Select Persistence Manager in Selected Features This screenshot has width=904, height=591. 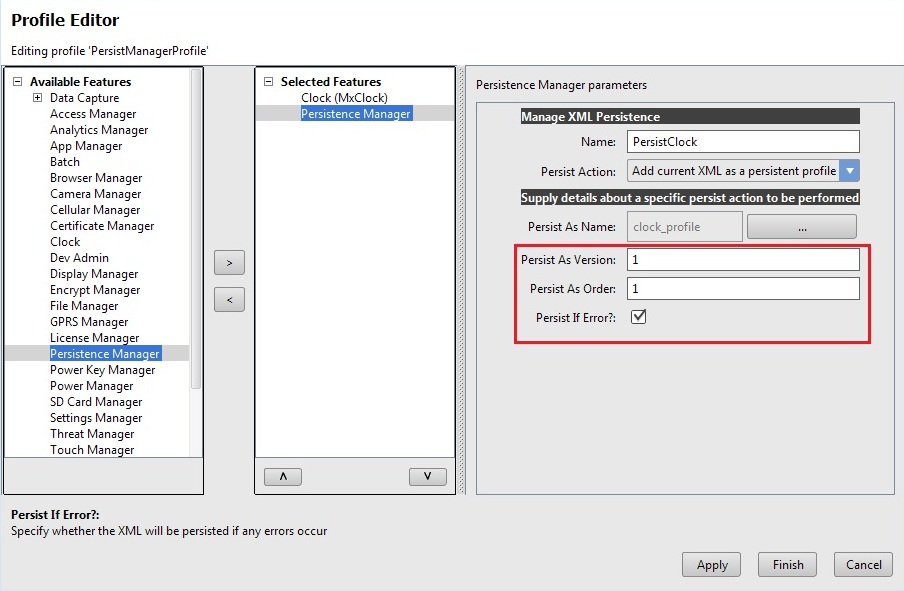355,114
